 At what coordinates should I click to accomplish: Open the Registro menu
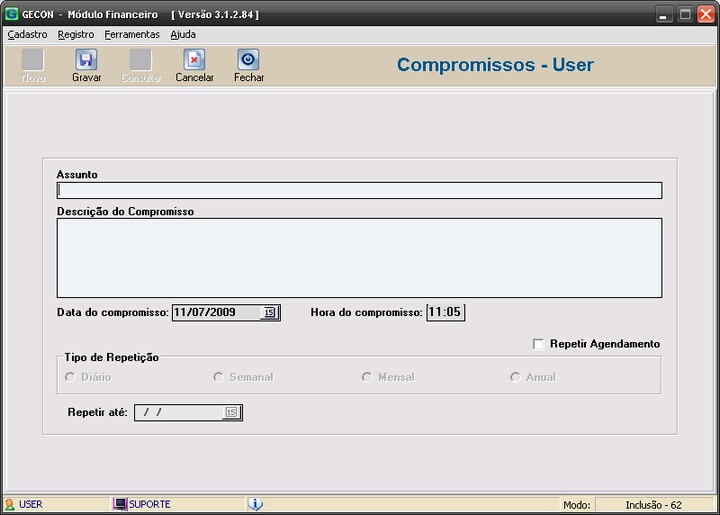coord(76,34)
